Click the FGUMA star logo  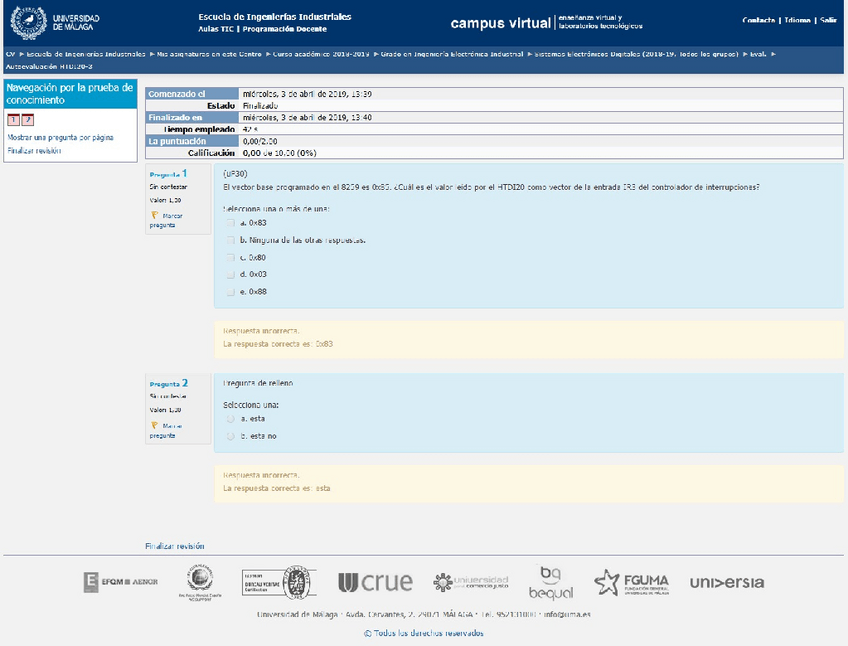631,583
